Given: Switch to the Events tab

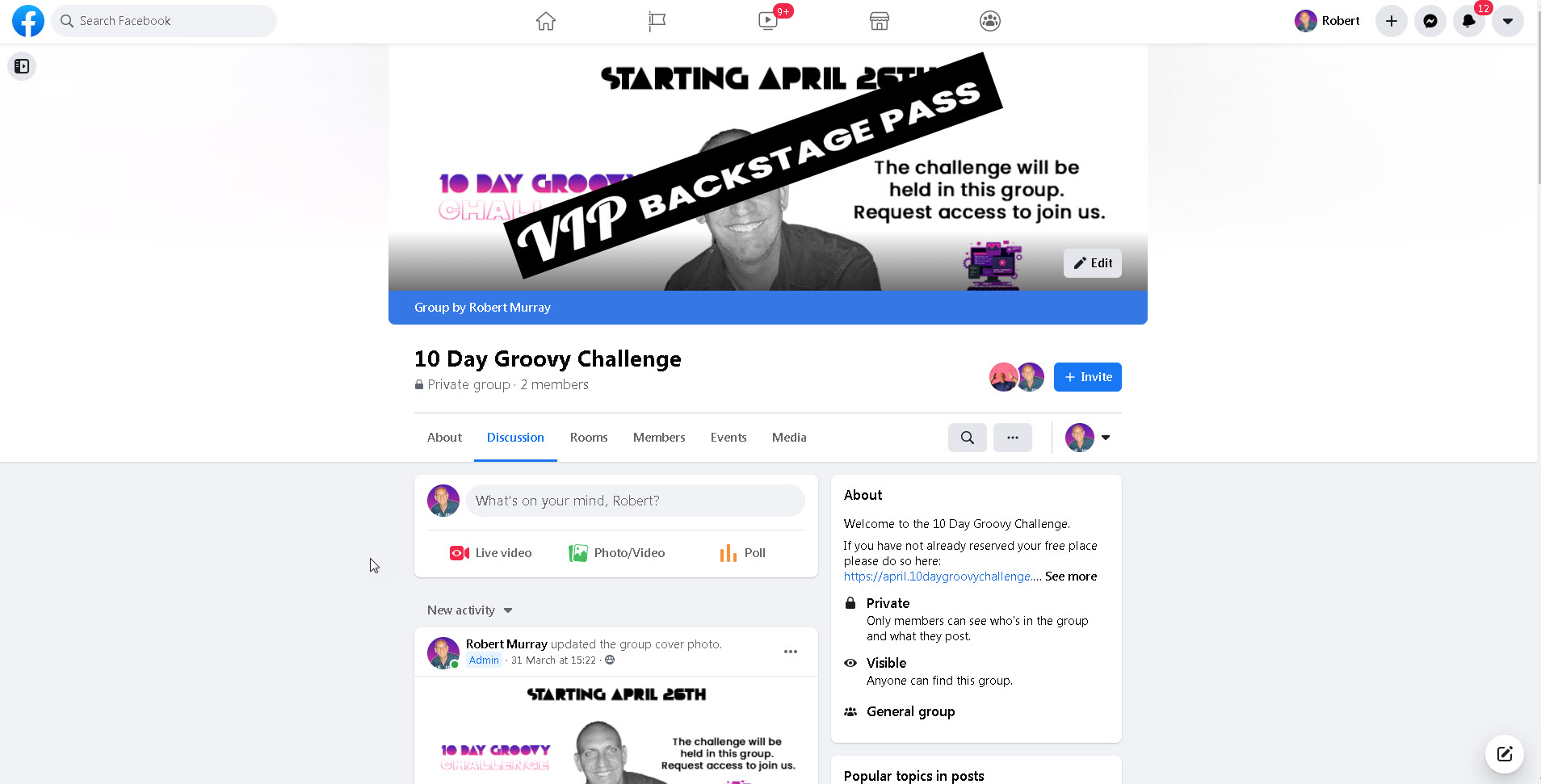Looking at the screenshot, I should [x=729, y=438].
